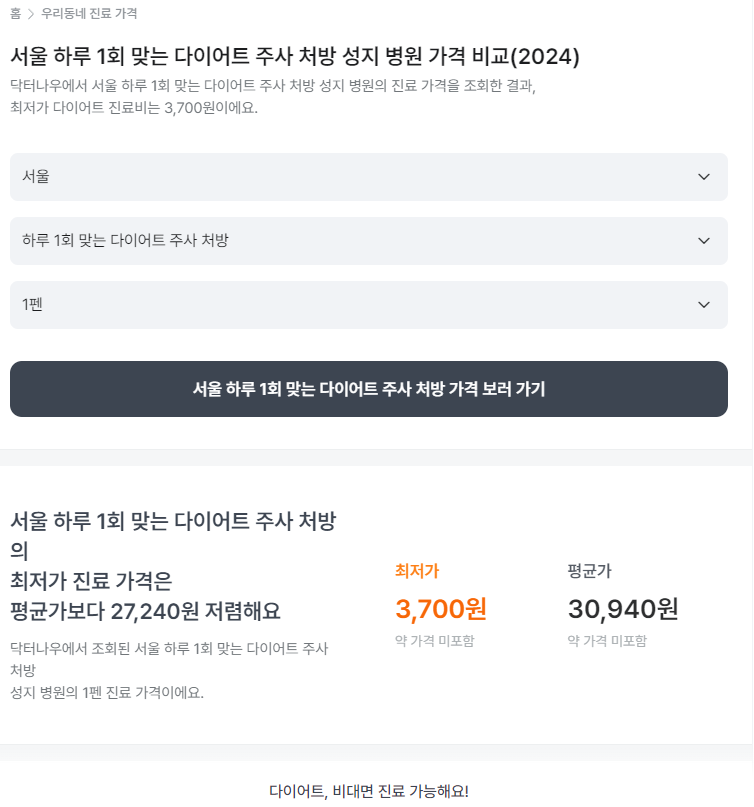Screen dimensions: 754x807
Task: Expand the chevron on the 서울 selector
Action: [x=704, y=176]
